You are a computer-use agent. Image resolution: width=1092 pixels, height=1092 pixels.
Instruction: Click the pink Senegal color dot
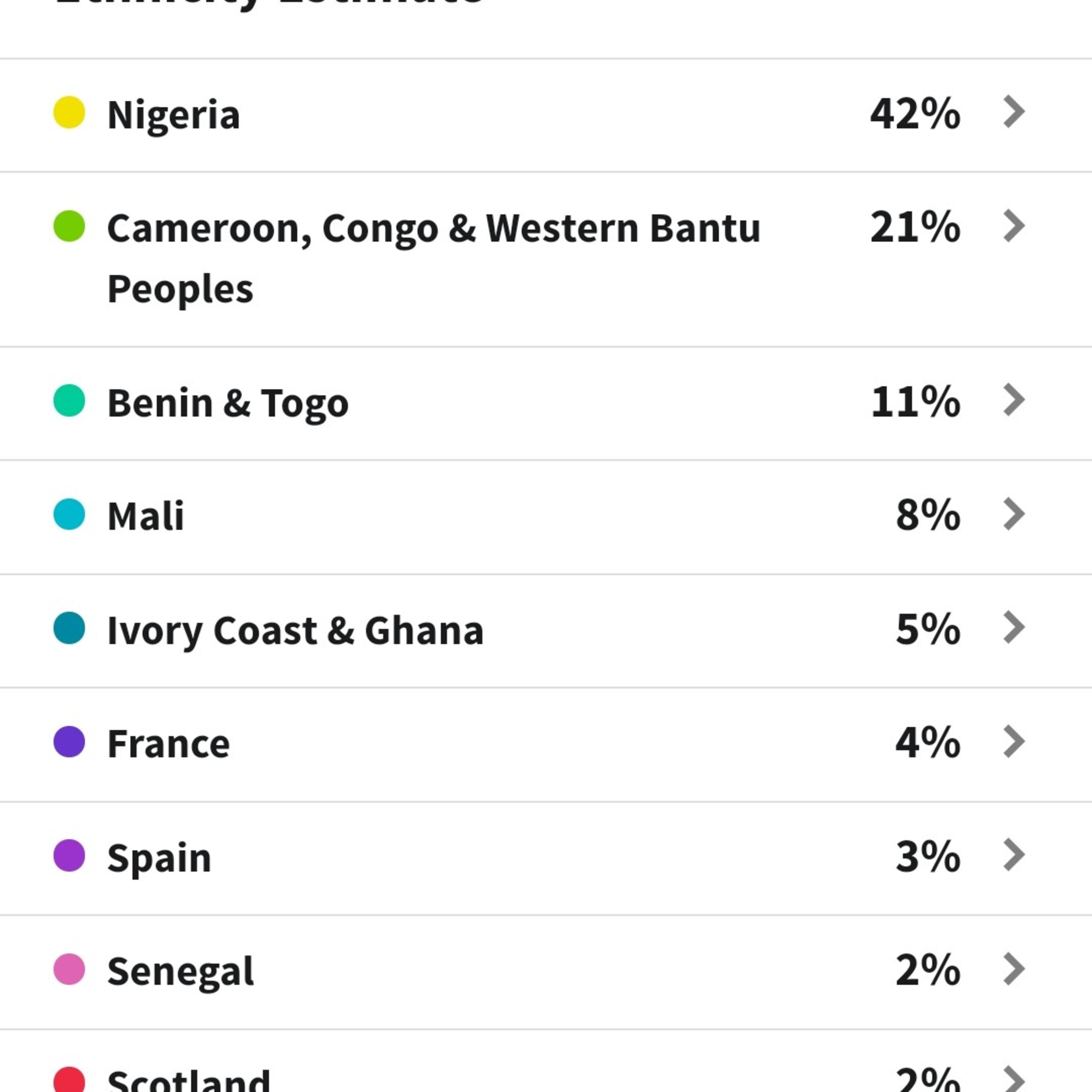[69, 969]
